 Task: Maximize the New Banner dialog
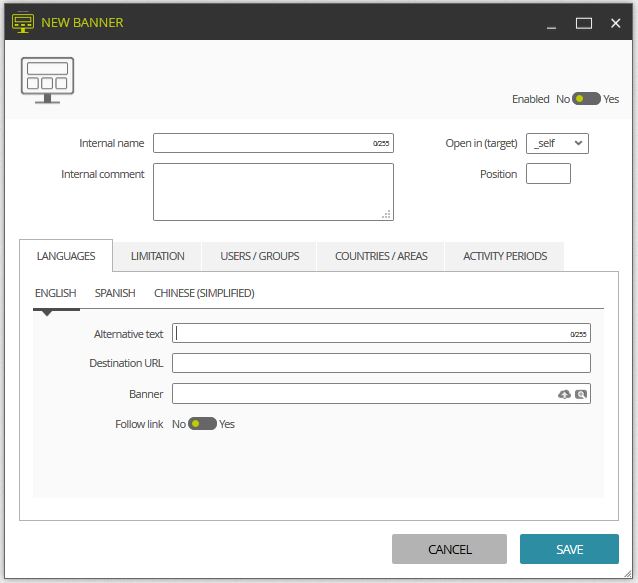point(583,24)
